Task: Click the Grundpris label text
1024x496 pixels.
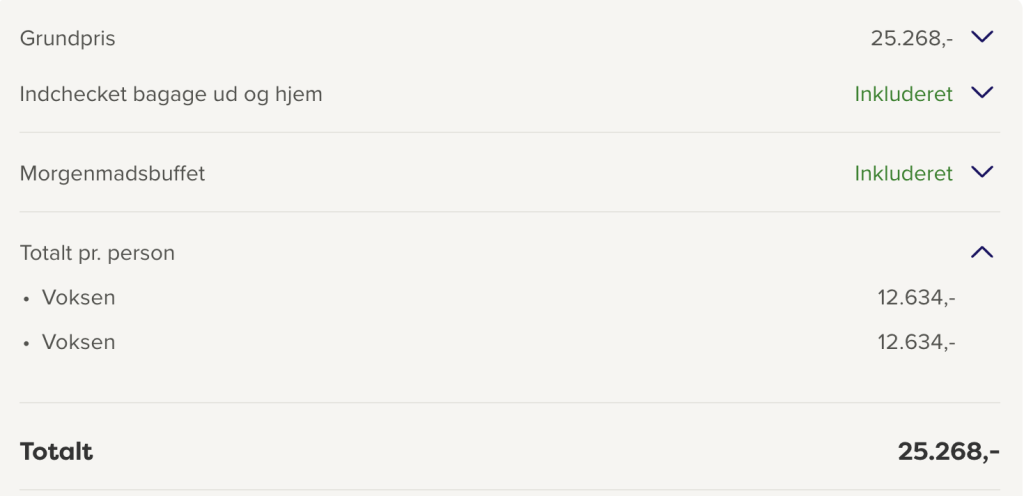Action: 67,39
